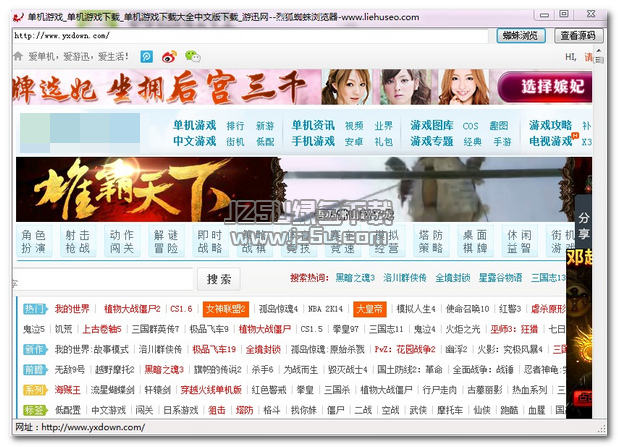Click the 低配置 tag link

pyautogui.click(x=67, y=410)
